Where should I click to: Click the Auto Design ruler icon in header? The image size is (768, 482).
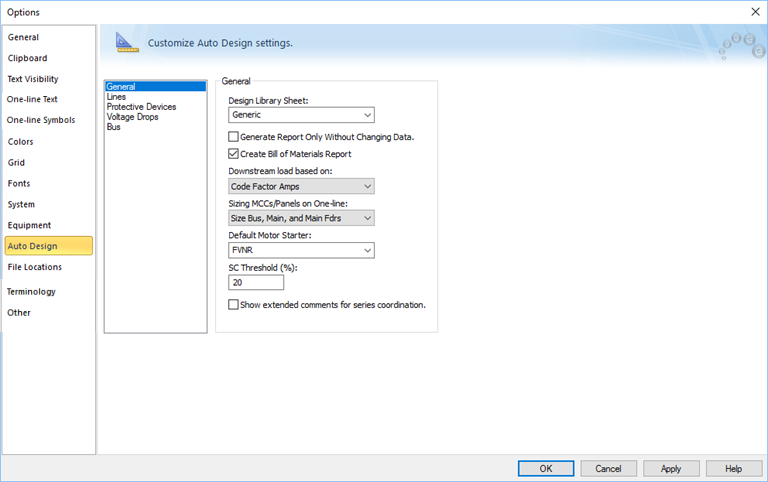126,42
